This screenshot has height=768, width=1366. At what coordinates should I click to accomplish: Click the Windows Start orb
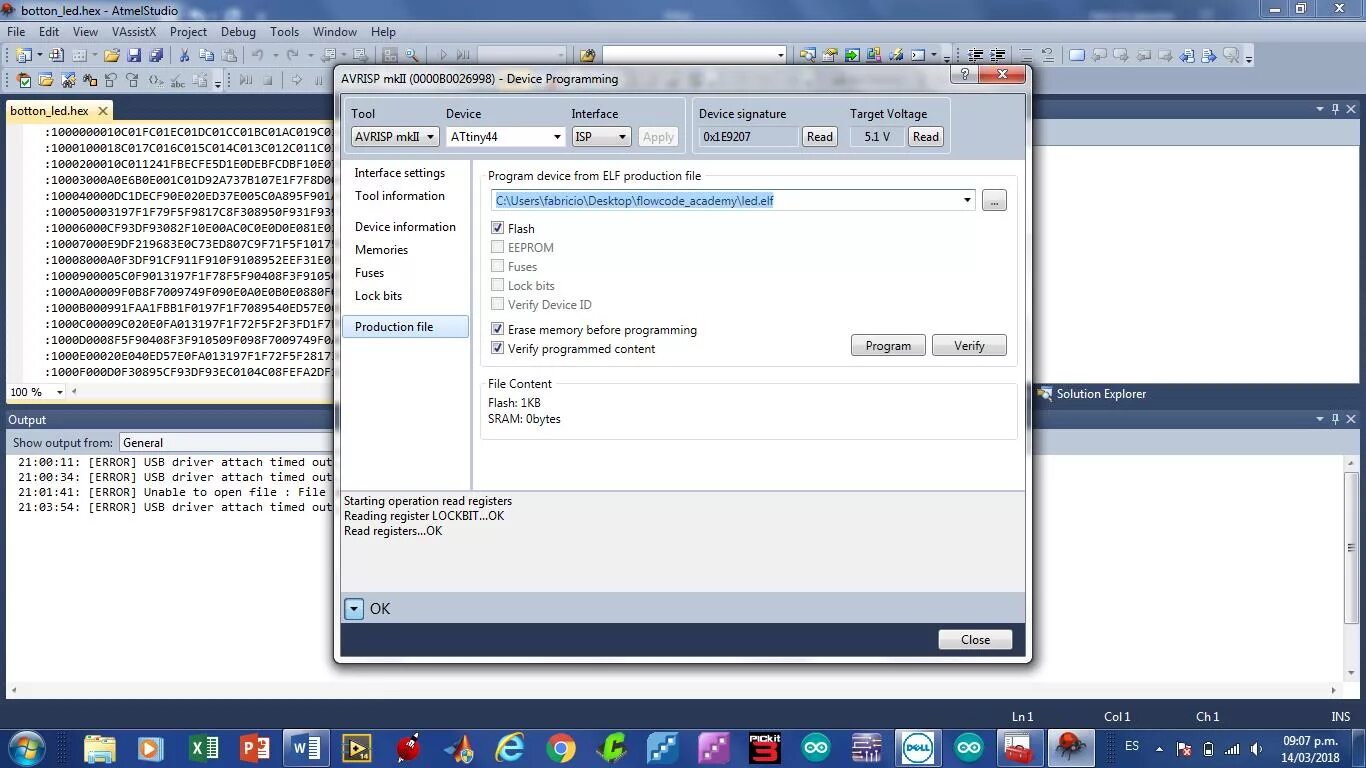[x=25, y=747]
